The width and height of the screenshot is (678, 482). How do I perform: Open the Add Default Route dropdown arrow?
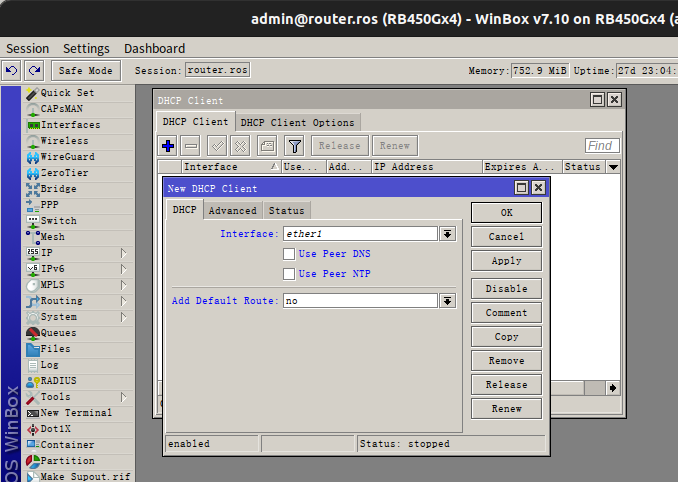448,301
